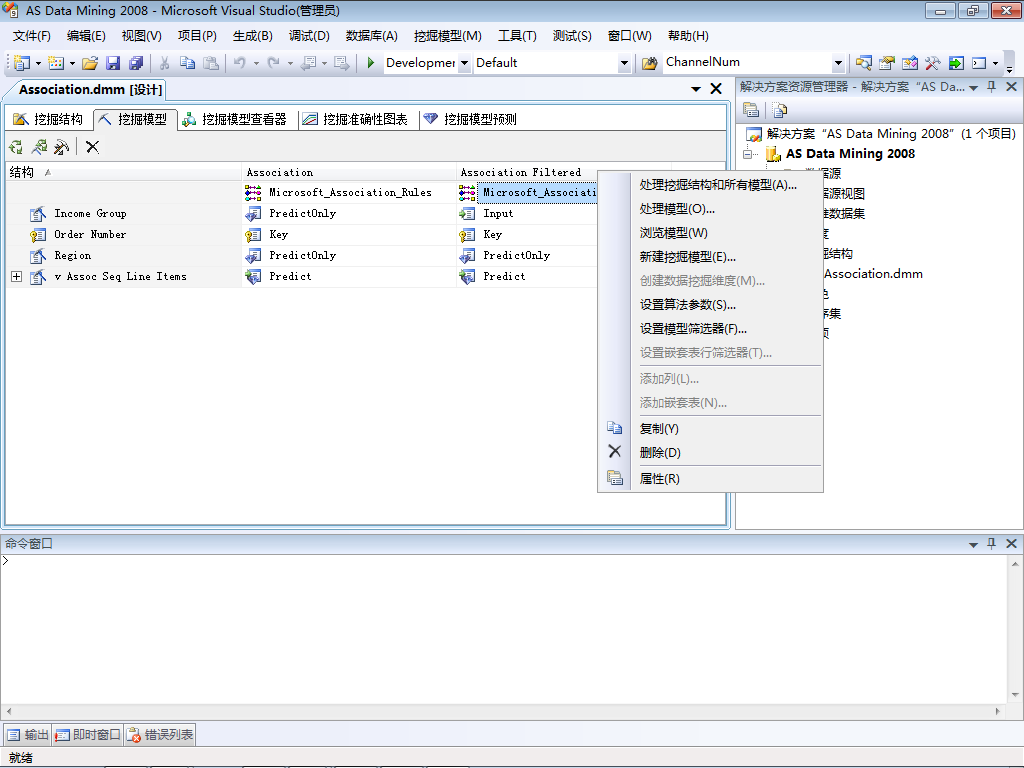
Task: Pin the Solution Explorer panel with the pushpin
Action: (991, 87)
